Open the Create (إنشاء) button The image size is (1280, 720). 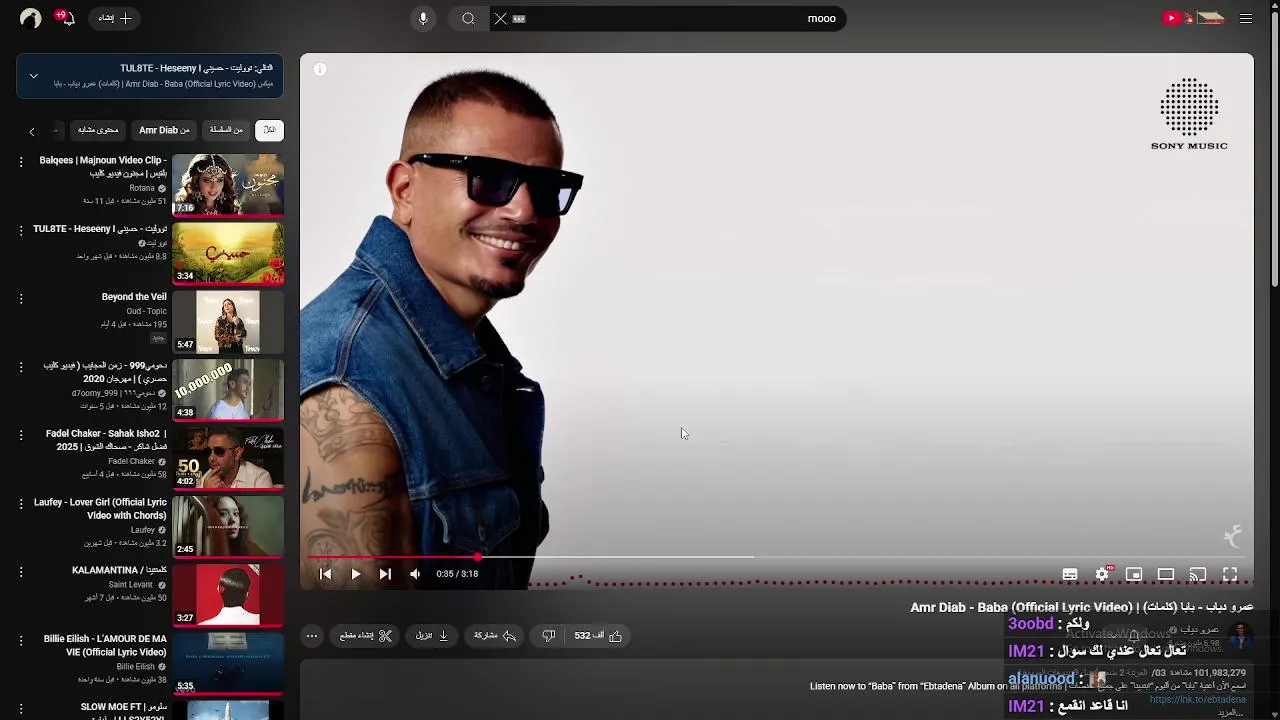(x=115, y=18)
